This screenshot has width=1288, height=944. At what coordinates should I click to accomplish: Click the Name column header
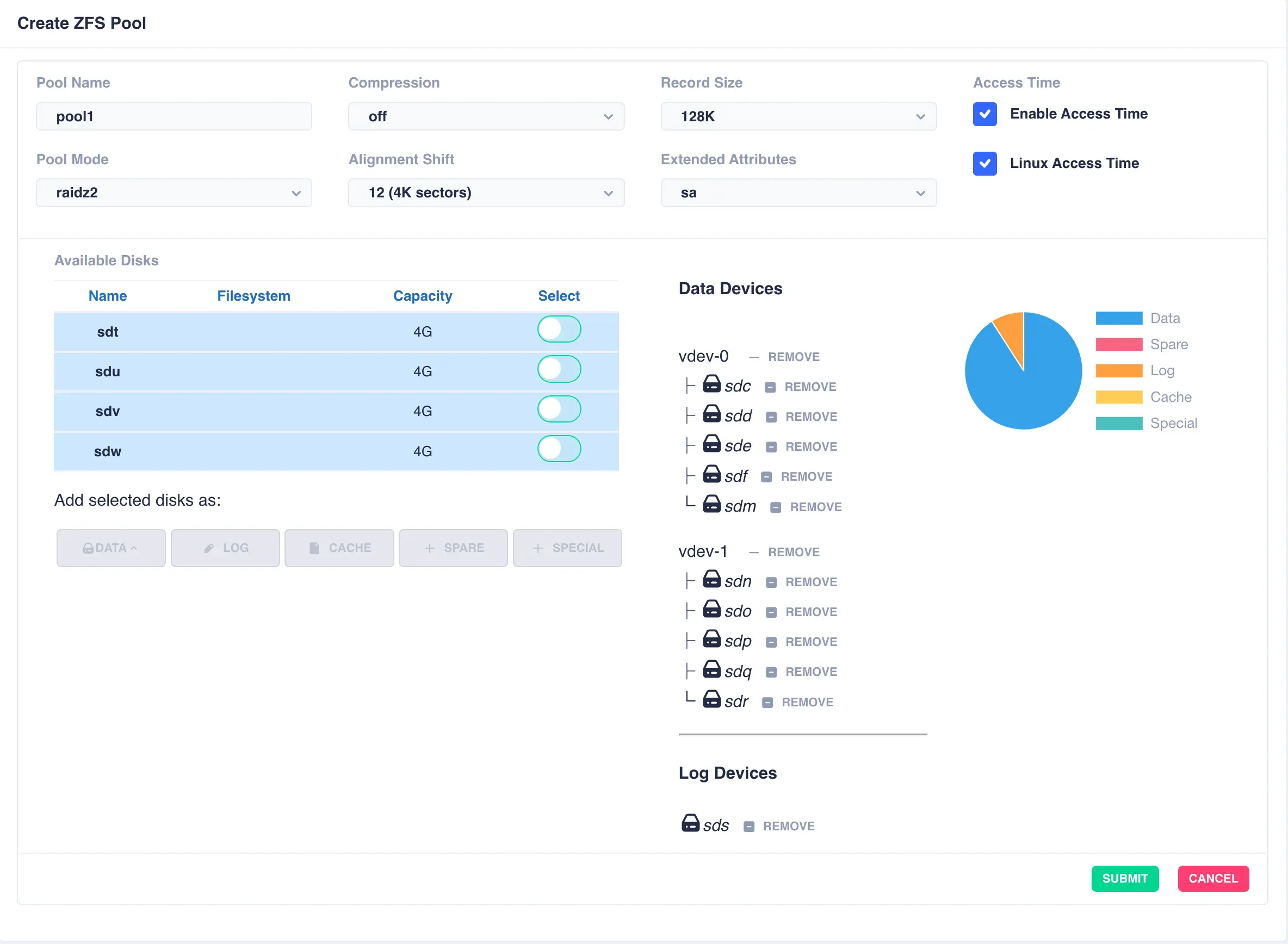(108, 296)
